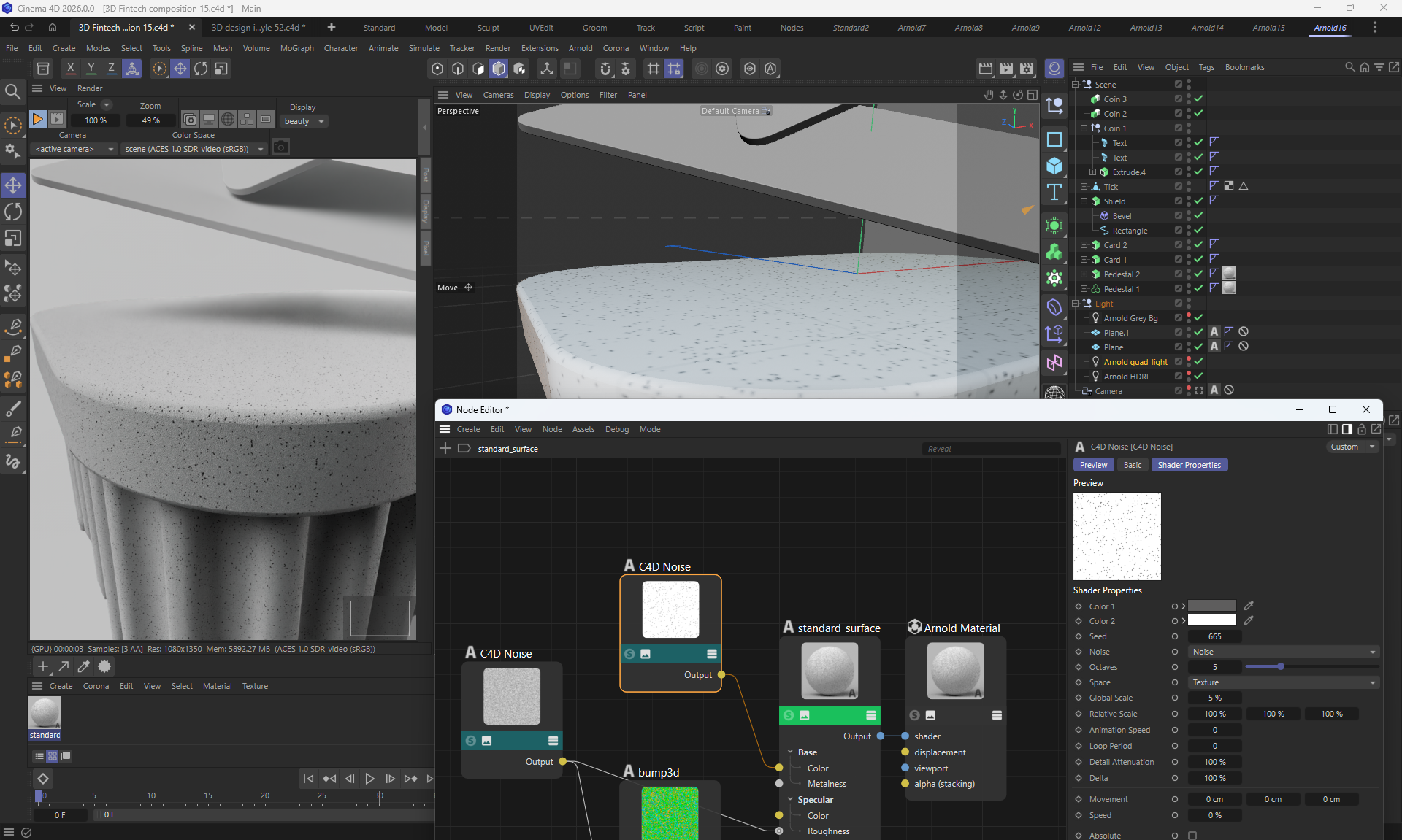Open the beauty display dropdown
Screen dimensions: 1402x840
[304, 121]
